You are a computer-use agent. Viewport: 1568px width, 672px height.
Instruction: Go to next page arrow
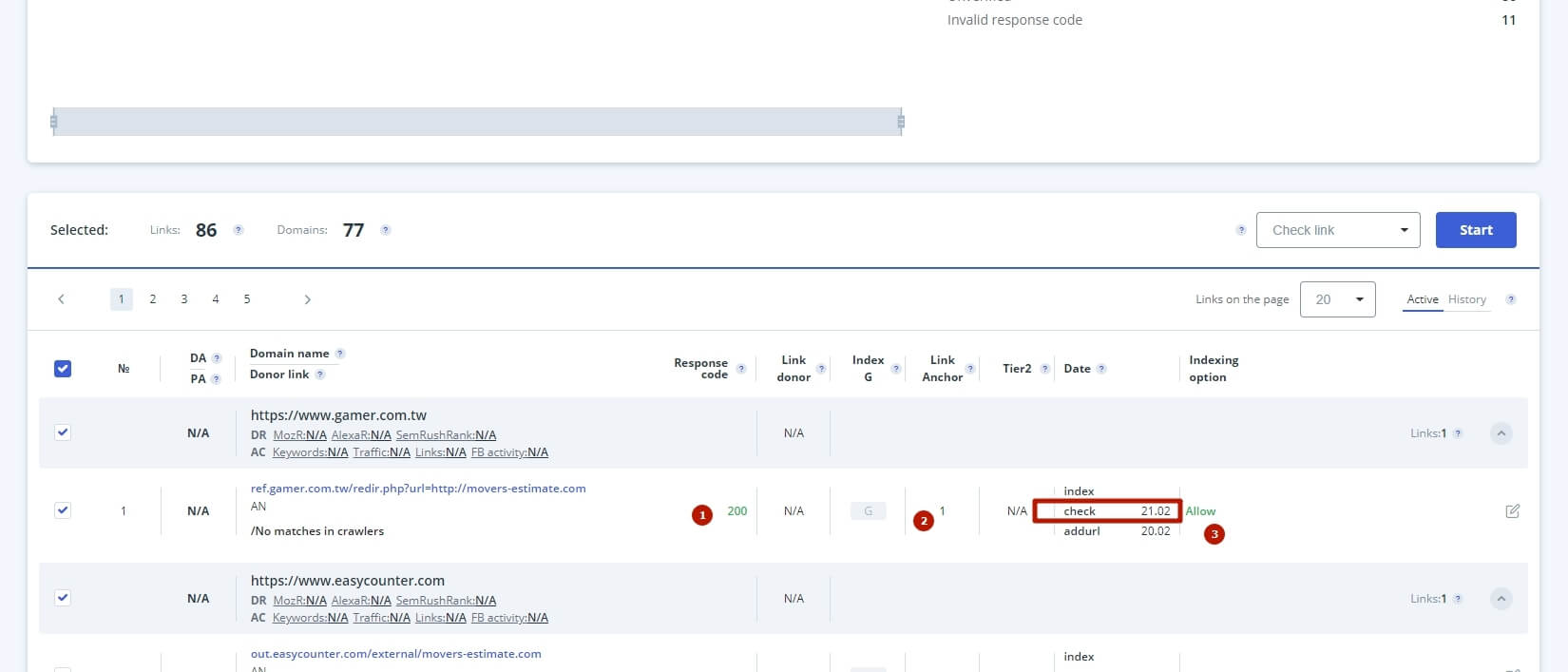tap(307, 299)
